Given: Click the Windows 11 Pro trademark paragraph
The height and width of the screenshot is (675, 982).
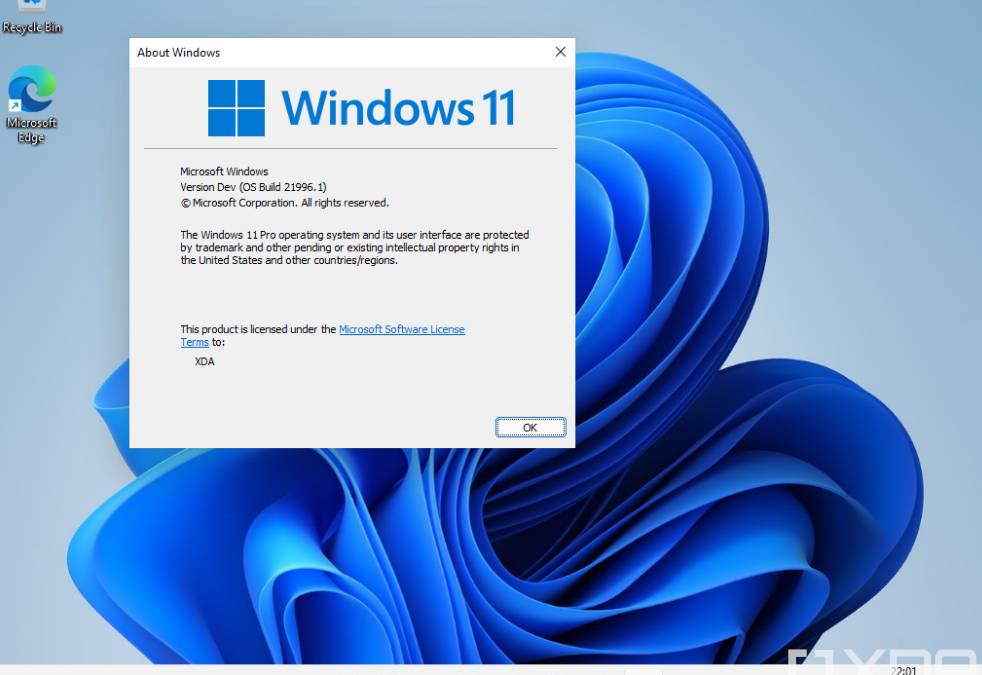Looking at the screenshot, I should pos(354,247).
